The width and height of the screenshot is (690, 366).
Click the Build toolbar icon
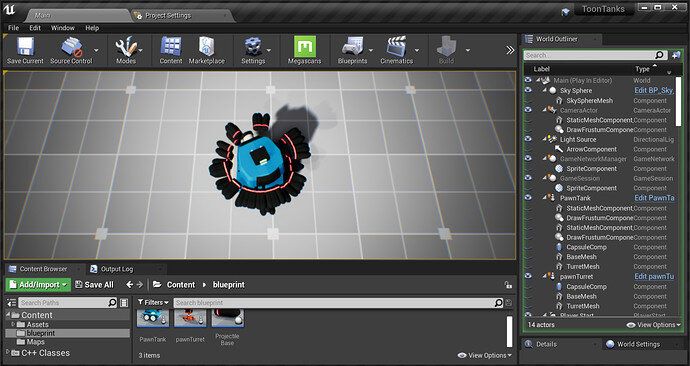[x=446, y=47]
